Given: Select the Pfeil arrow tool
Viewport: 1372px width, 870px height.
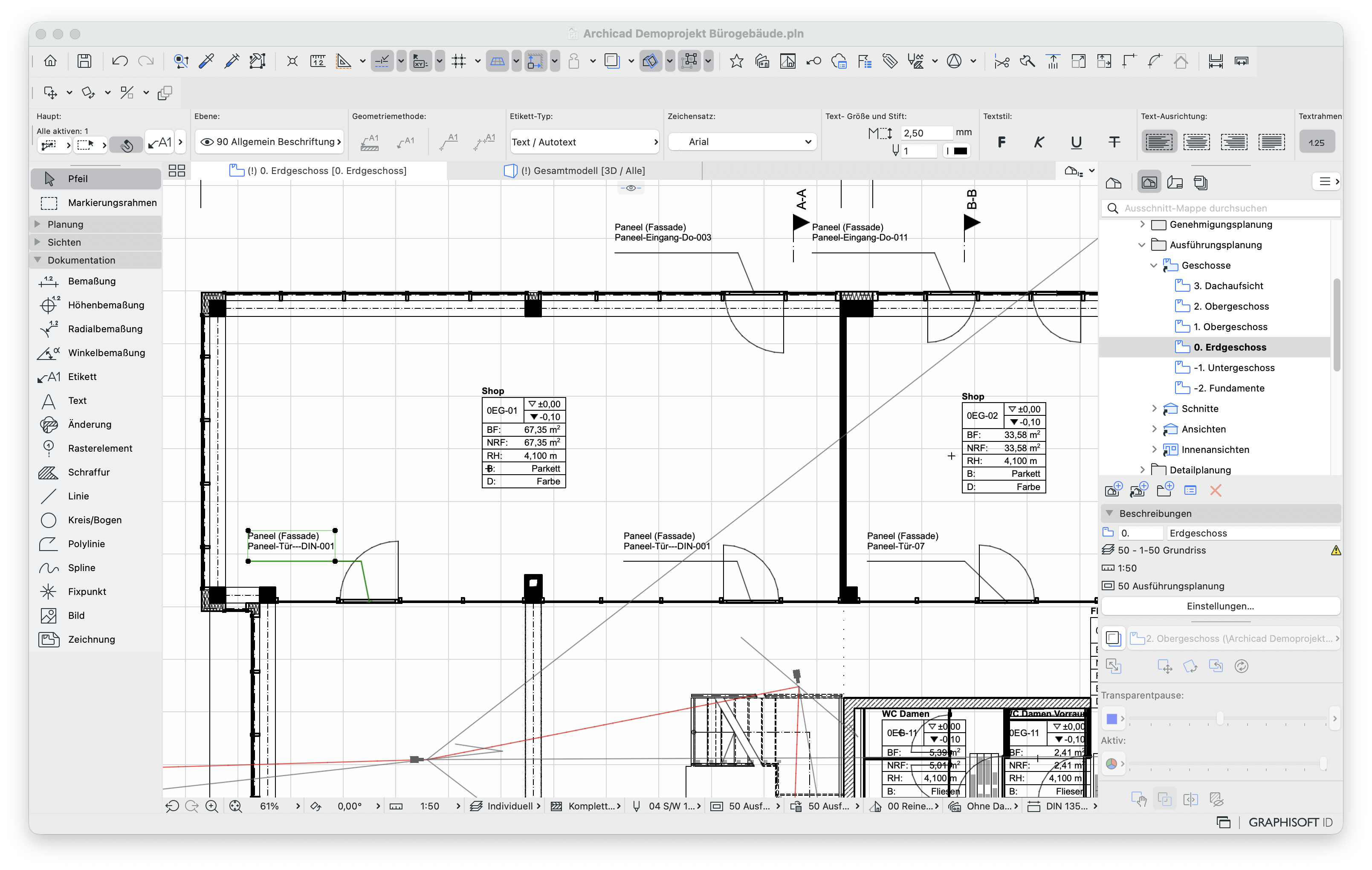Looking at the screenshot, I should [96, 179].
